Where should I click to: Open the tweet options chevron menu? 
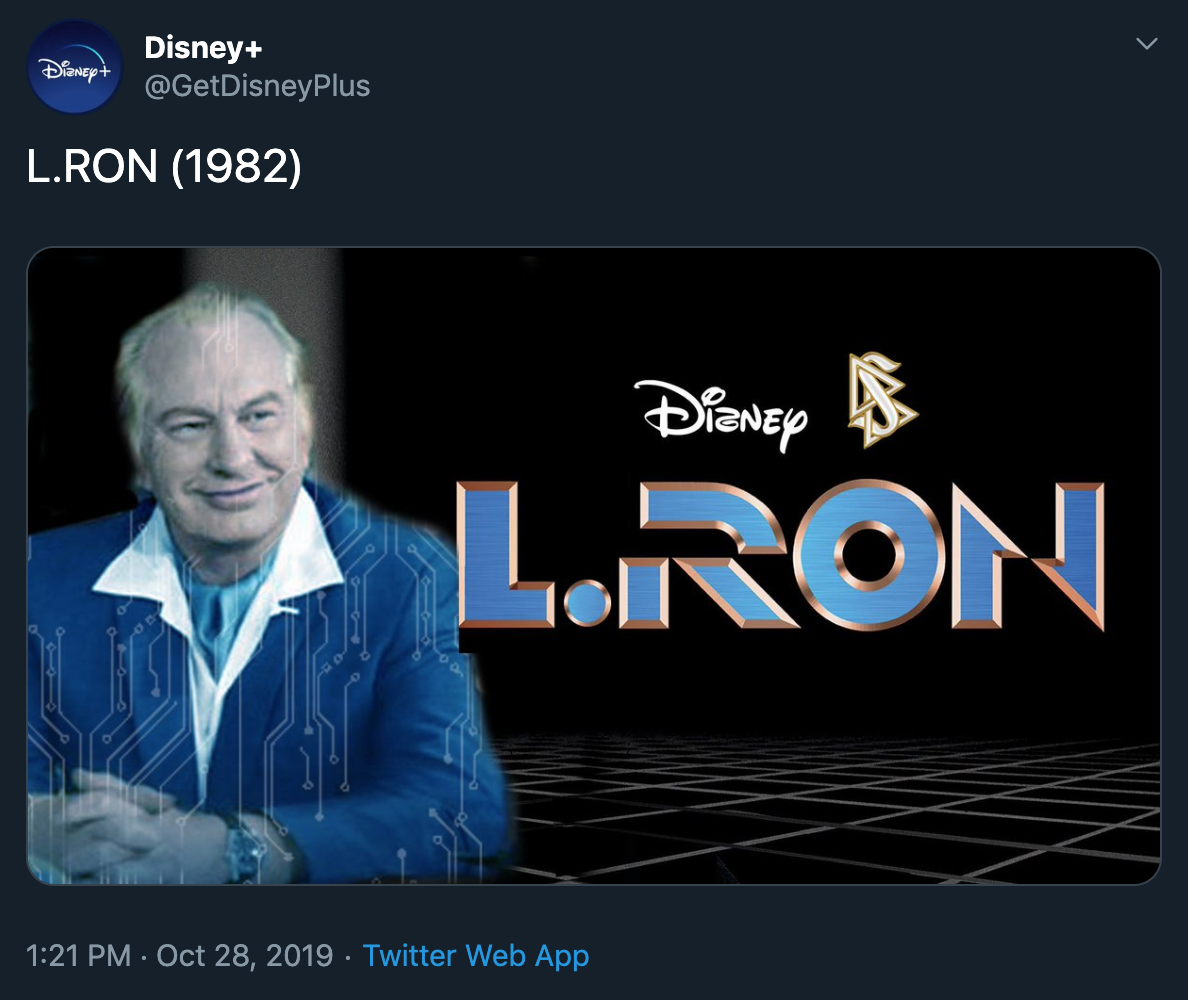(x=1147, y=44)
